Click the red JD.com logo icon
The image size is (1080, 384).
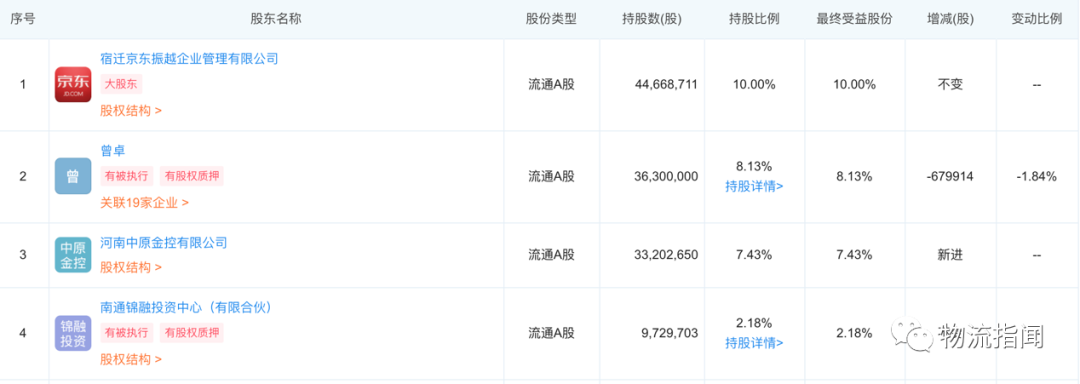coord(73,85)
